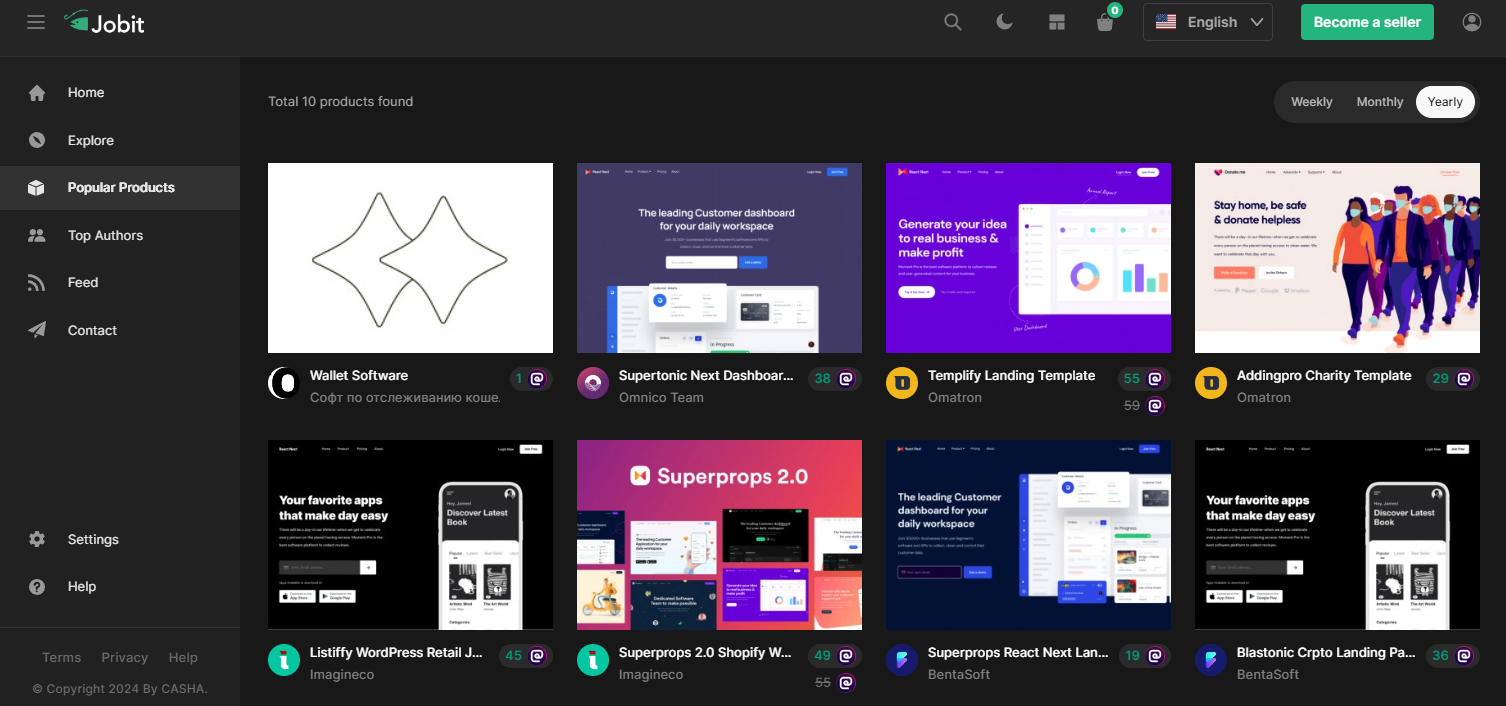
Task: Click Listiffy WordPress Retail title
Action: 397,653
